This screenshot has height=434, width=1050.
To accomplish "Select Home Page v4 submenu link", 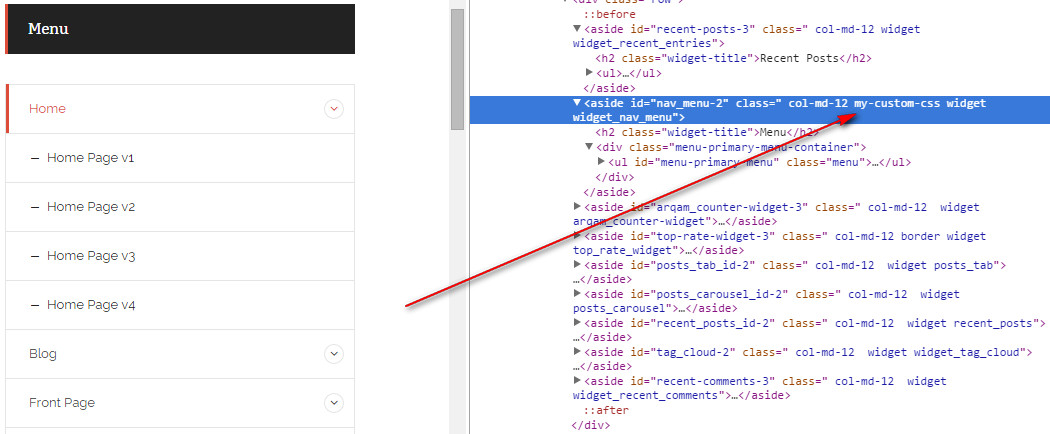I will pos(90,305).
